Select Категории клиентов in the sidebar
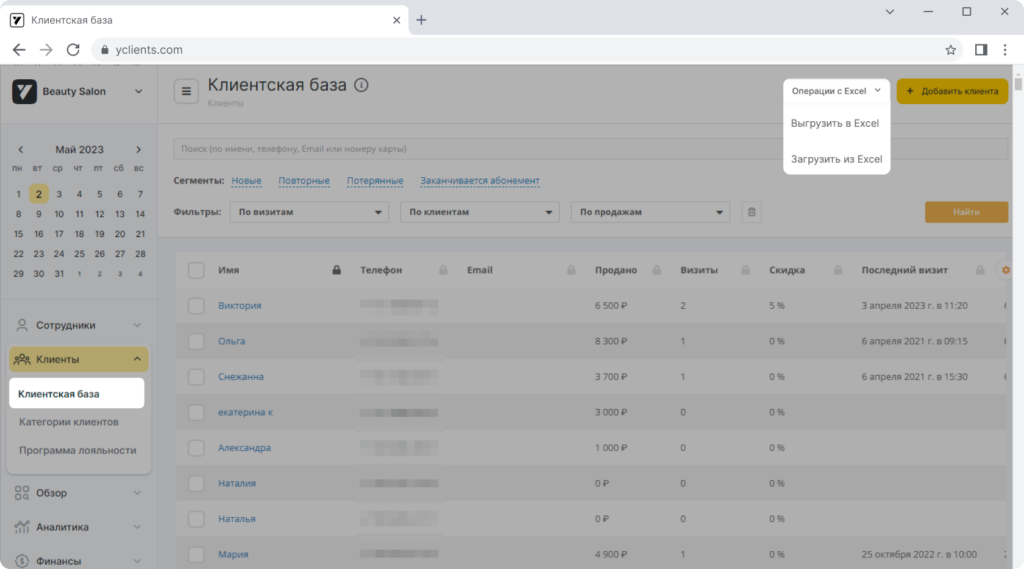 click(69, 422)
